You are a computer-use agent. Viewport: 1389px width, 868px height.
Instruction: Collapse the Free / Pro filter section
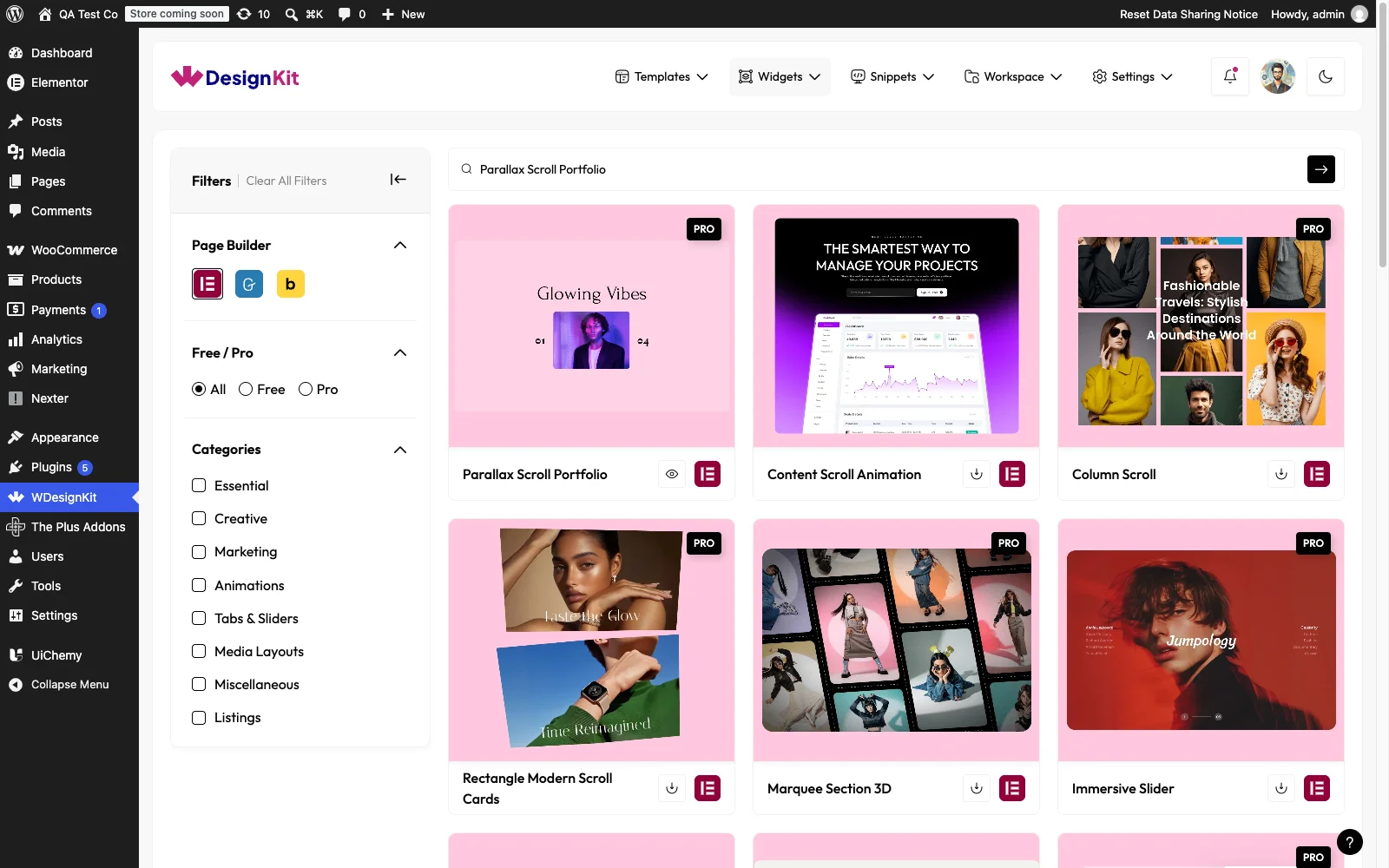400,352
